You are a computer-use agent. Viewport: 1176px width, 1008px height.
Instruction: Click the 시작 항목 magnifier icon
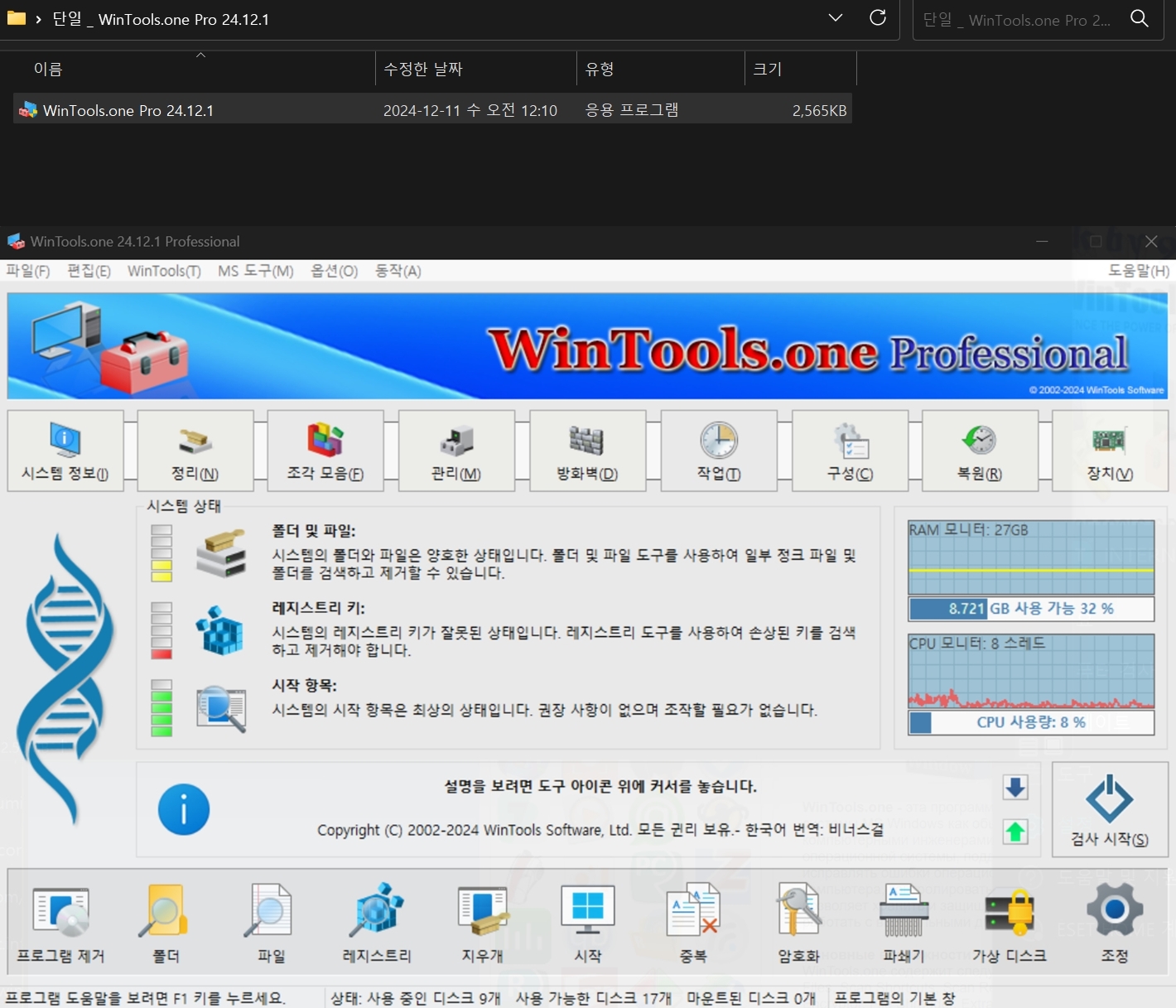coord(221,708)
